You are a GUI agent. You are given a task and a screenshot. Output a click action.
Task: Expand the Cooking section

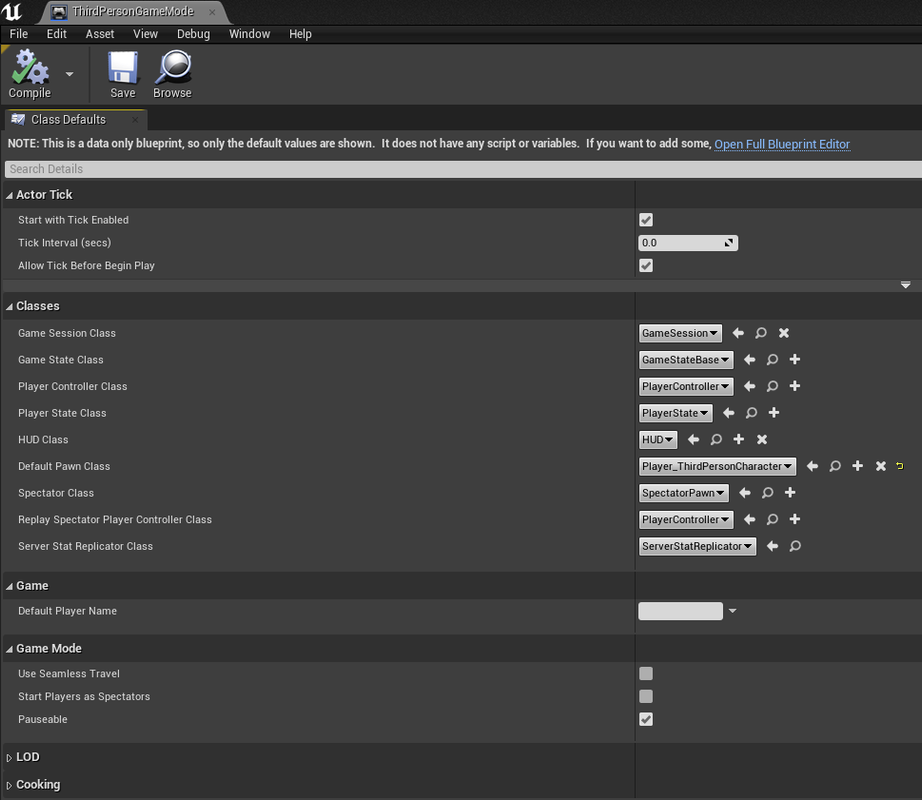(9, 785)
